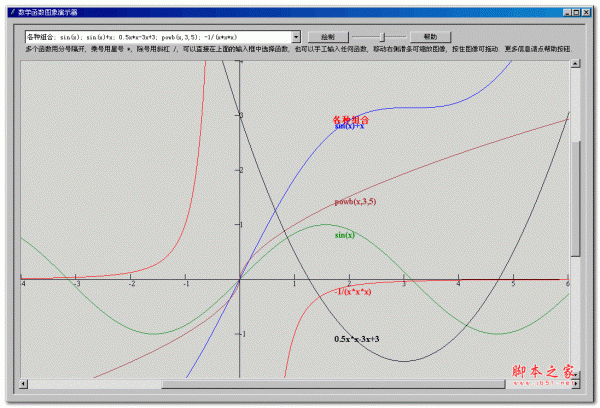The width and height of the screenshot is (600, 408).
Task: Click the horizontal scrollbar thumb
Action: (335, 383)
